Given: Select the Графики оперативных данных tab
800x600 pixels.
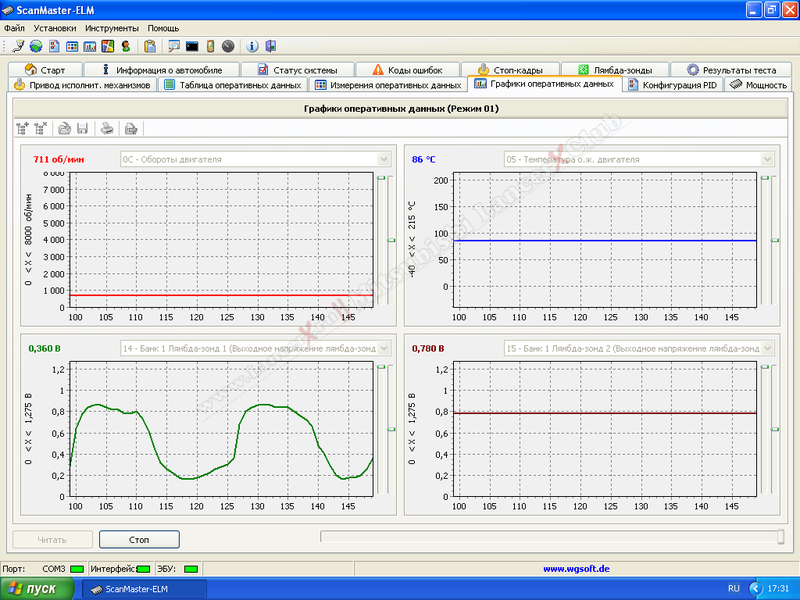Looking at the screenshot, I should coord(544,84).
